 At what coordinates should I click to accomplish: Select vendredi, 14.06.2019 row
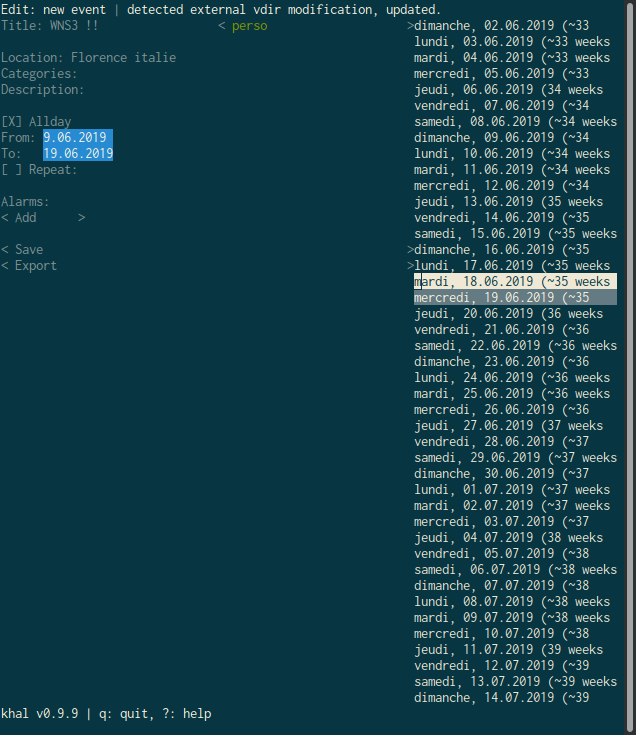point(515,218)
